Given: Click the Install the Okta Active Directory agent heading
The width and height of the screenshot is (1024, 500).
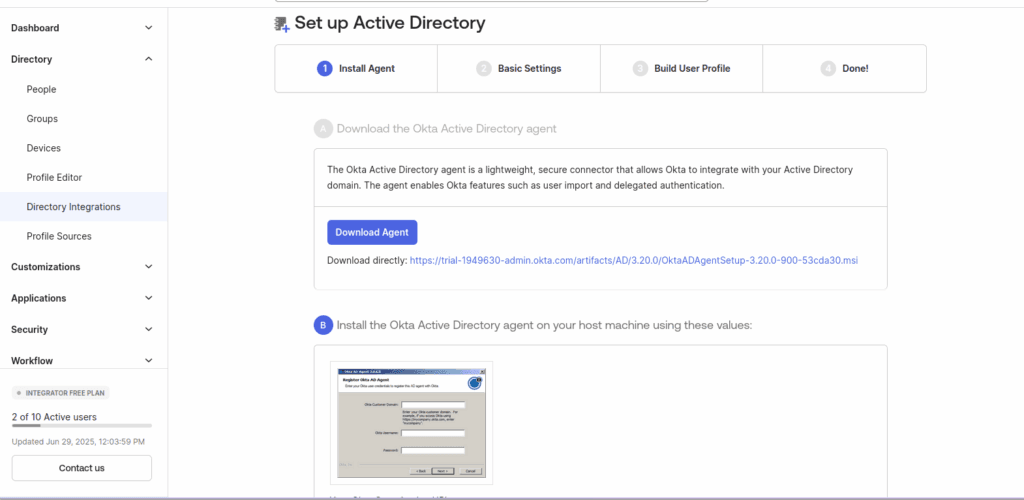Looking at the screenshot, I should click(545, 324).
